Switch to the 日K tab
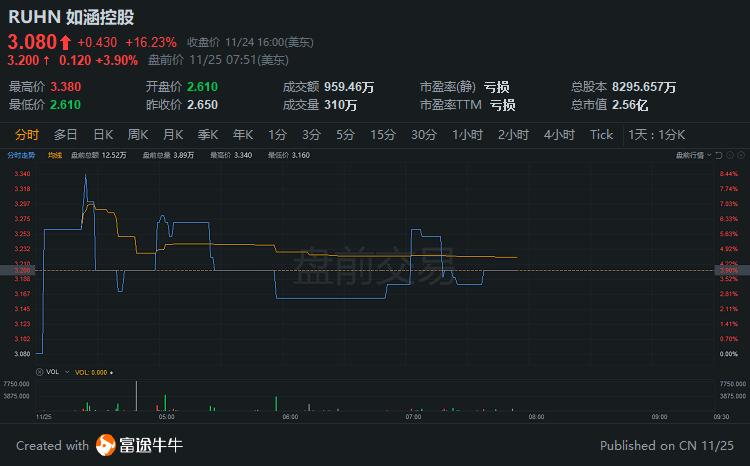This screenshot has width=750, height=466. click(103, 134)
